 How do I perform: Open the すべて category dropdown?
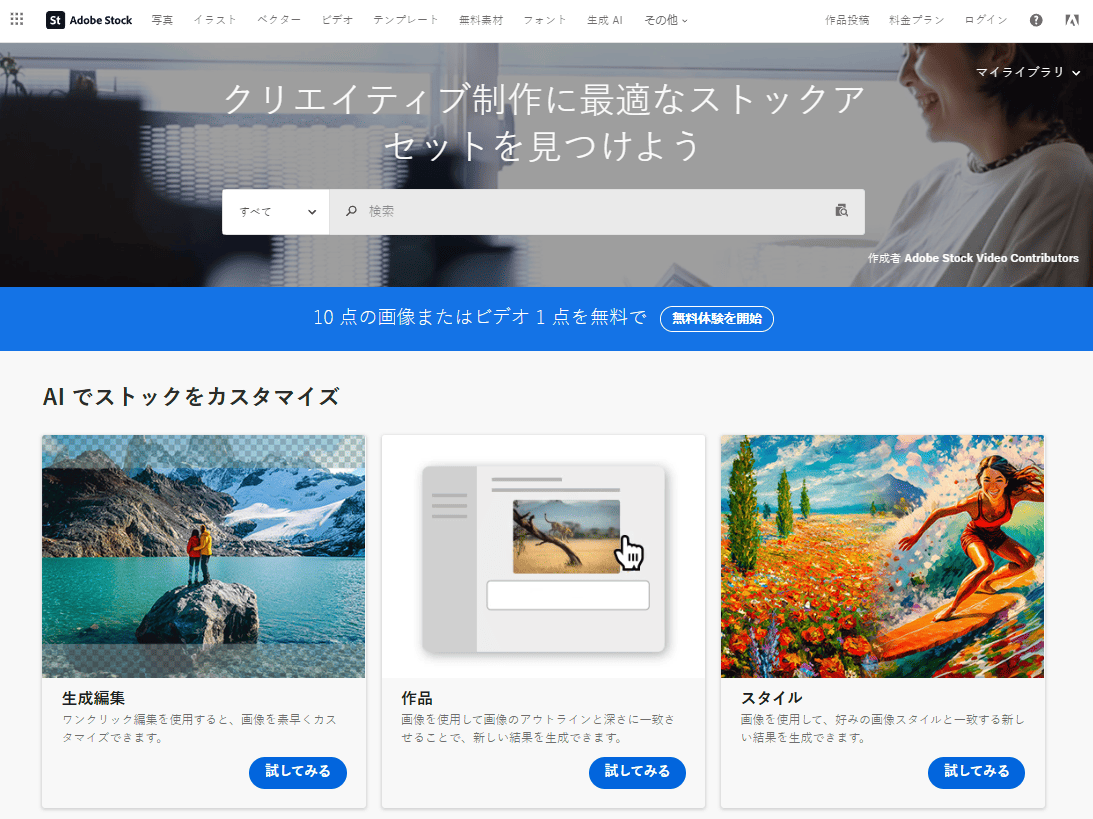point(276,212)
